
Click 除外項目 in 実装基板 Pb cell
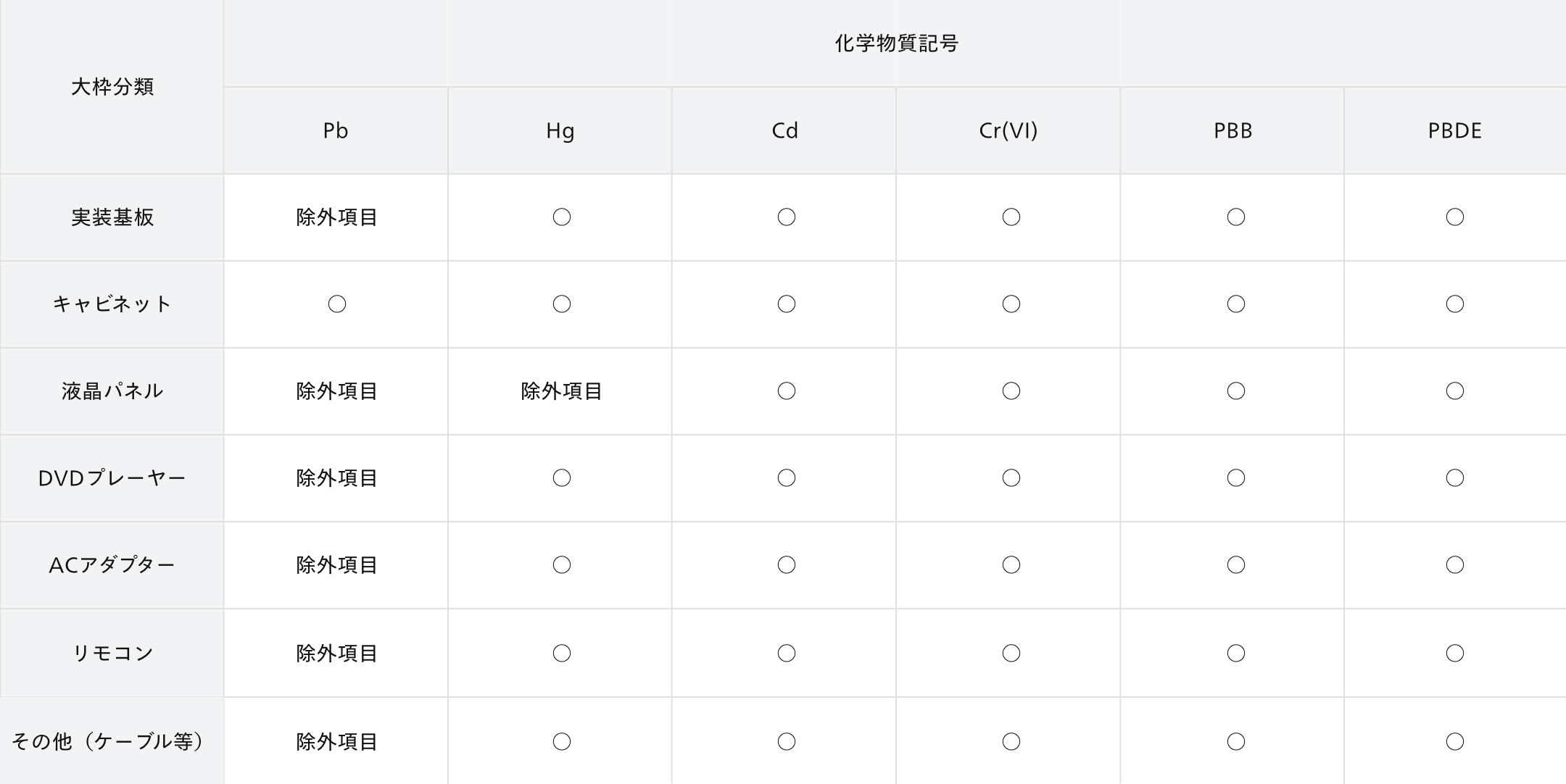[x=336, y=217]
